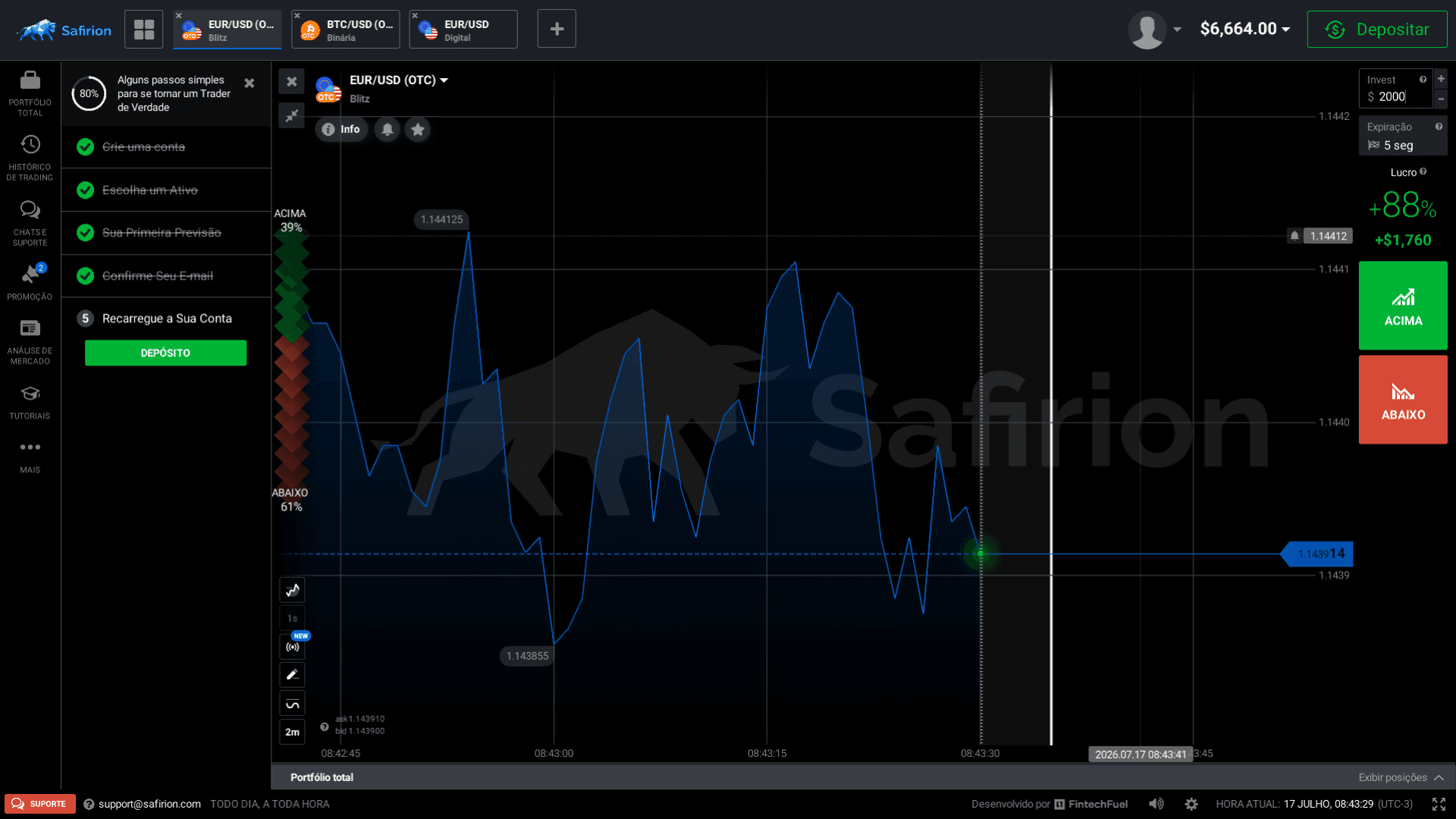Image resolution: width=1456 pixels, height=819 pixels.
Task: Open the asset Info button
Action: click(341, 129)
